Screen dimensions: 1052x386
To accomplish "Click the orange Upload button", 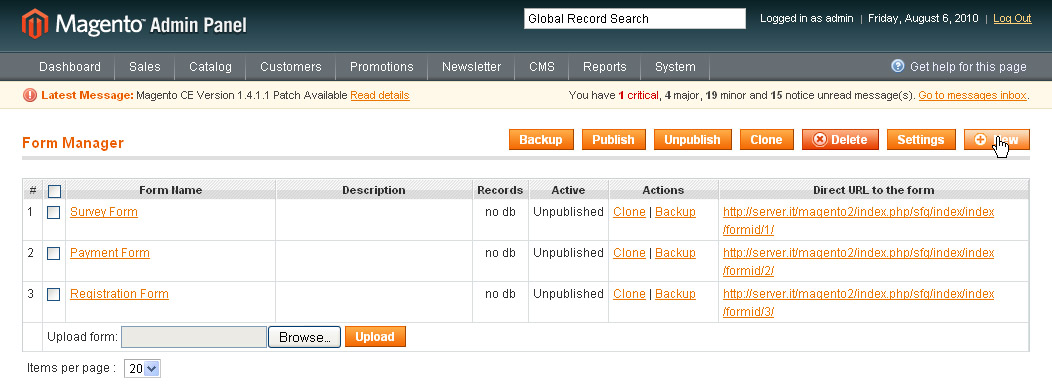I will (375, 337).
